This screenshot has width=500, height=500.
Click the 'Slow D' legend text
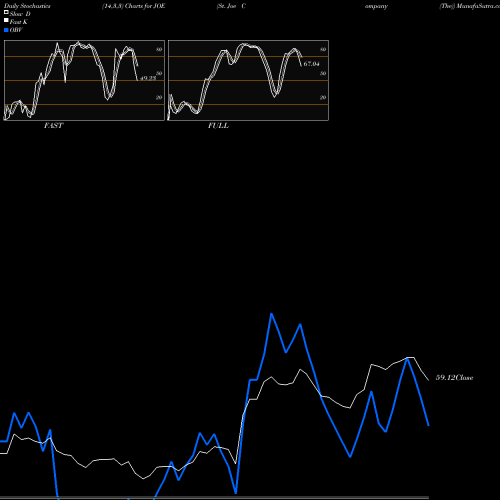pyautogui.click(x=20, y=14)
